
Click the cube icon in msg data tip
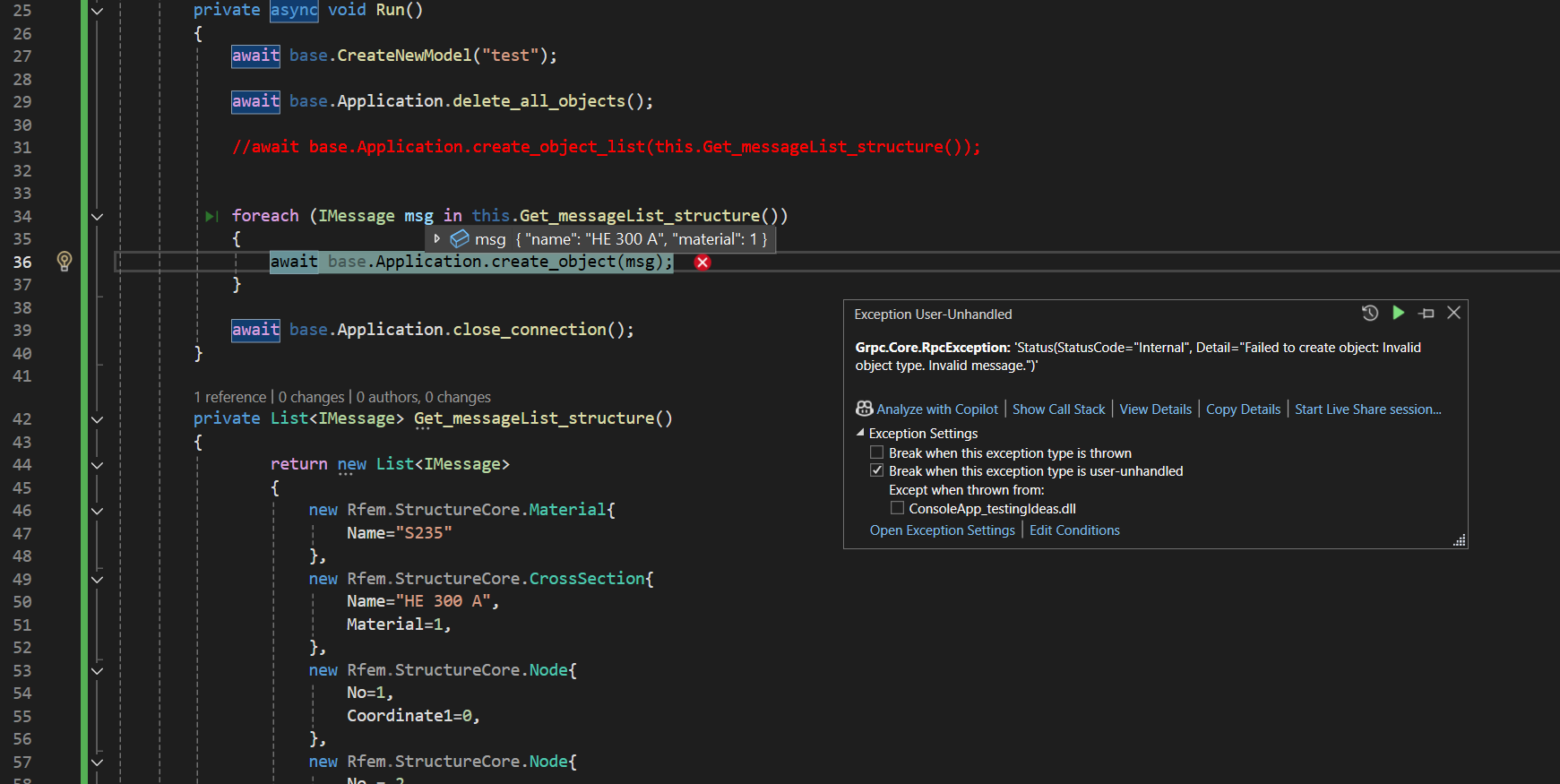(460, 239)
